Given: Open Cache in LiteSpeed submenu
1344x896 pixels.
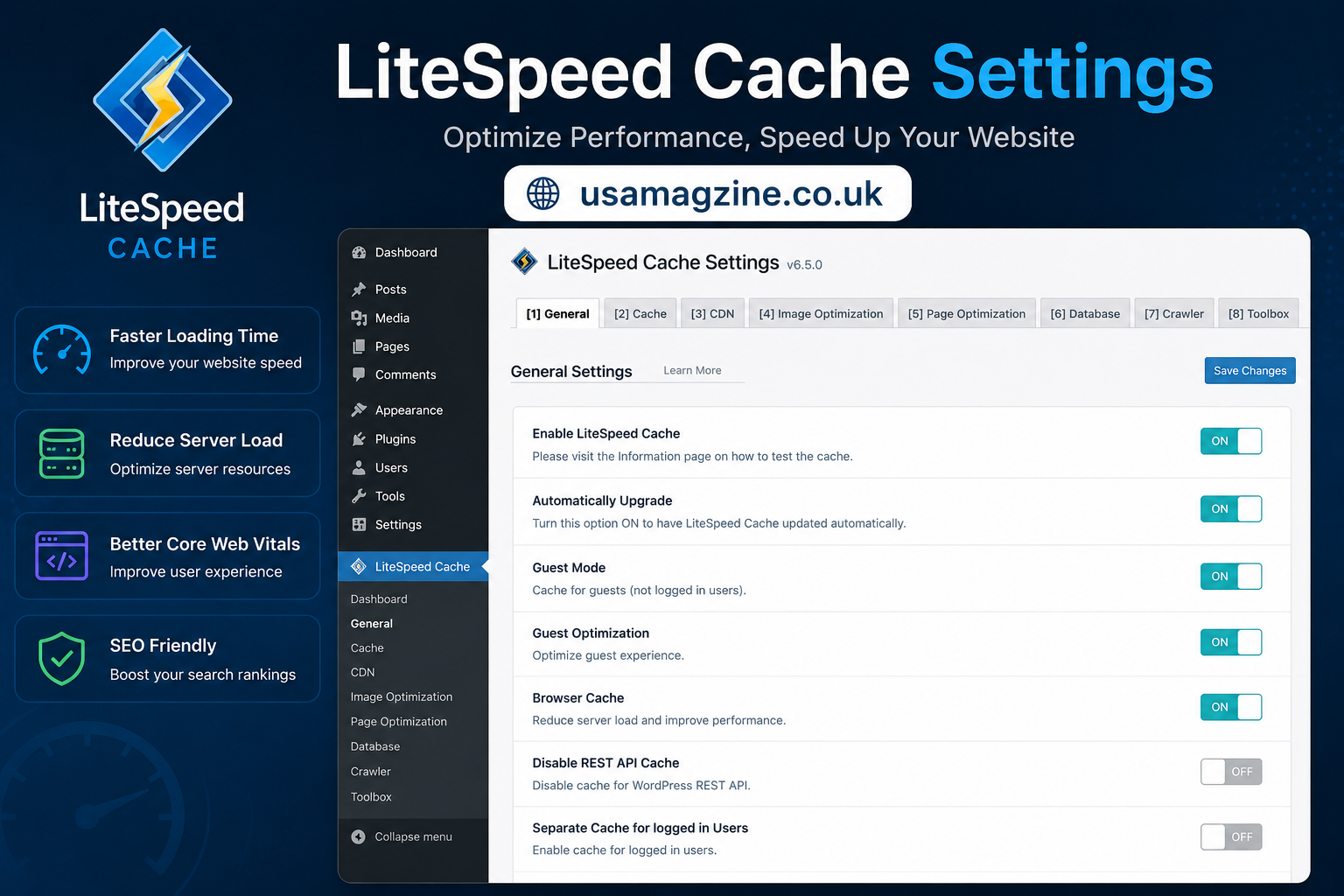Looking at the screenshot, I should point(367,648).
